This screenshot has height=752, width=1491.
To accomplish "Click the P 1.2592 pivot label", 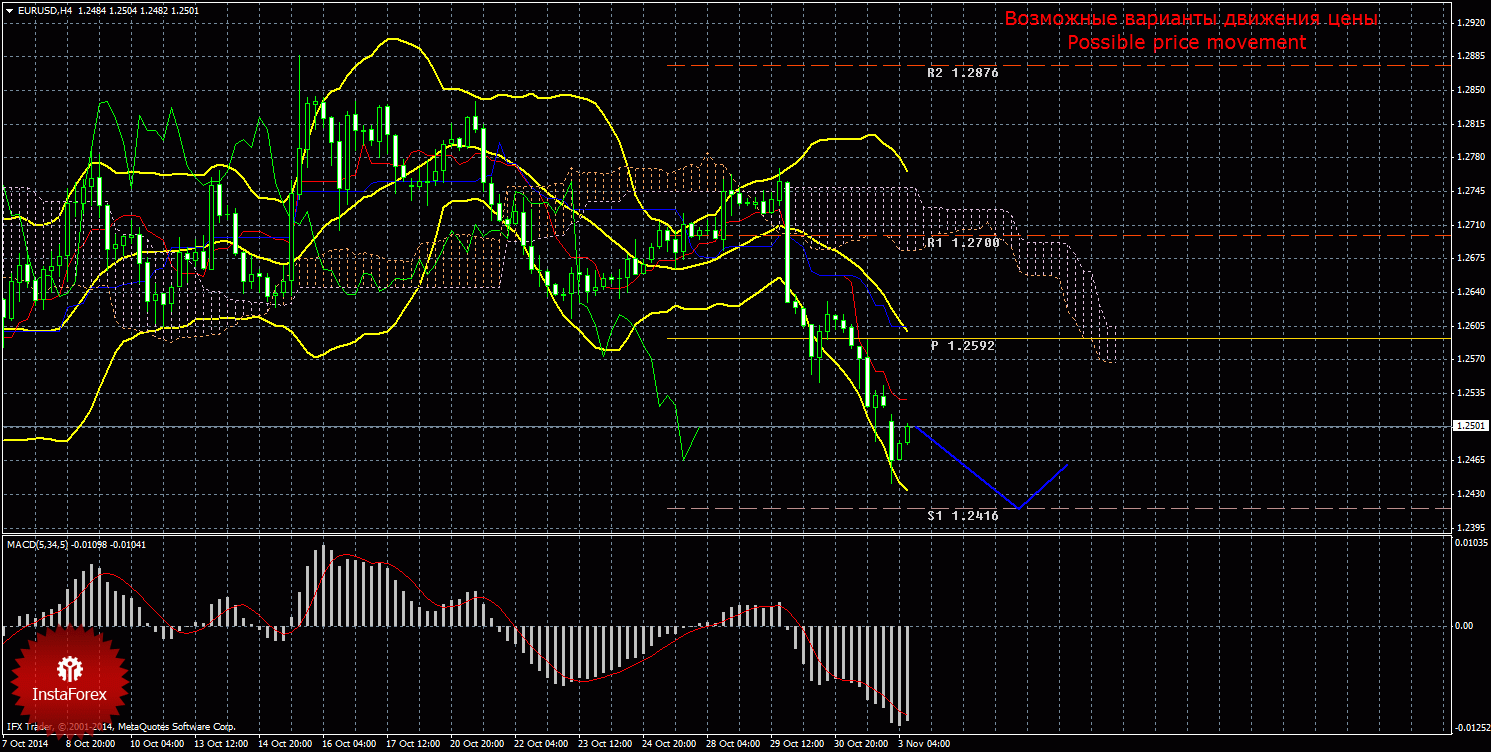I will pos(962,345).
